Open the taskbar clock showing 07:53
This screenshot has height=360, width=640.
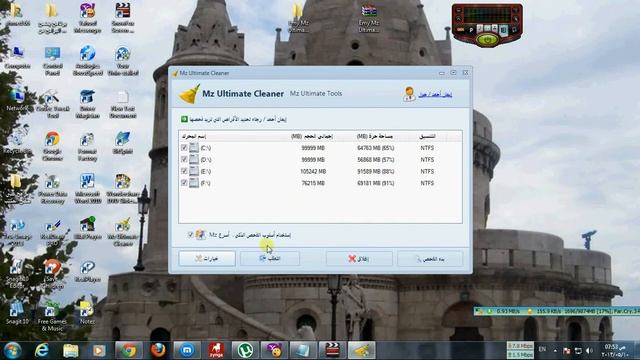tap(614, 350)
